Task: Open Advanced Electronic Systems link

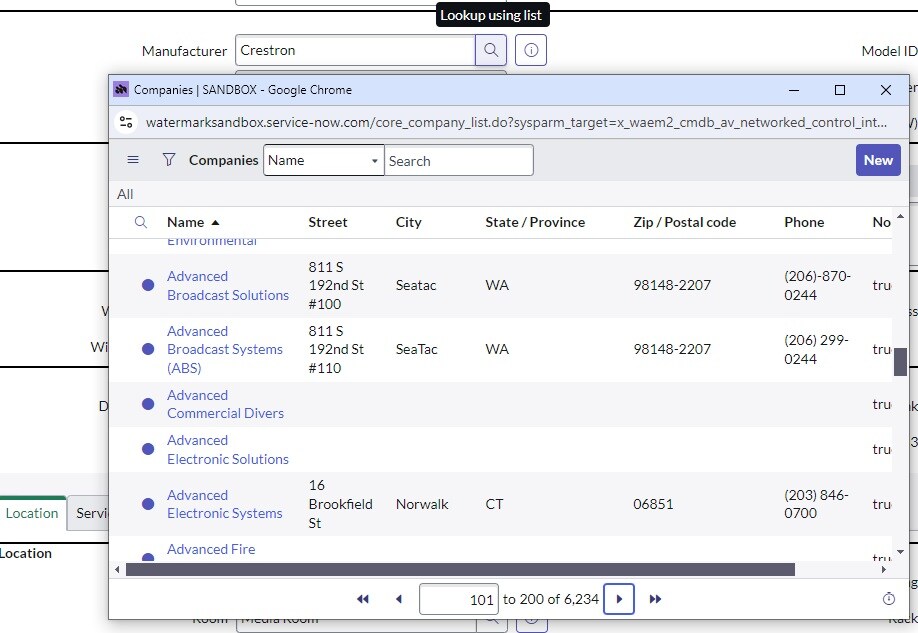Action: (225, 504)
